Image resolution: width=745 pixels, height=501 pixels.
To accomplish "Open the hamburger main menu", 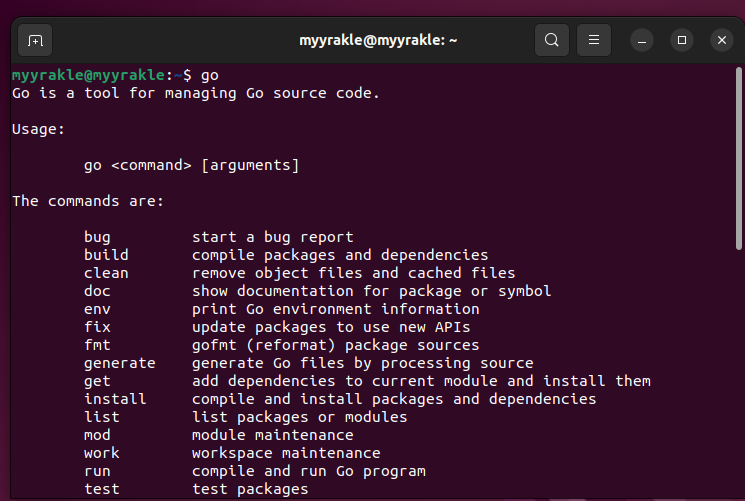I will pos(594,41).
